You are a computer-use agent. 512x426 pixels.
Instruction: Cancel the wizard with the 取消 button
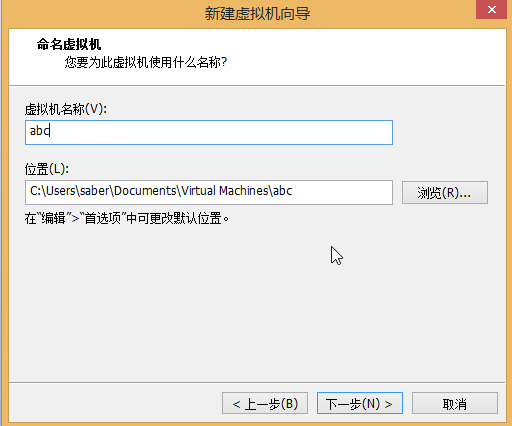pyautogui.click(x=455, y=403)
